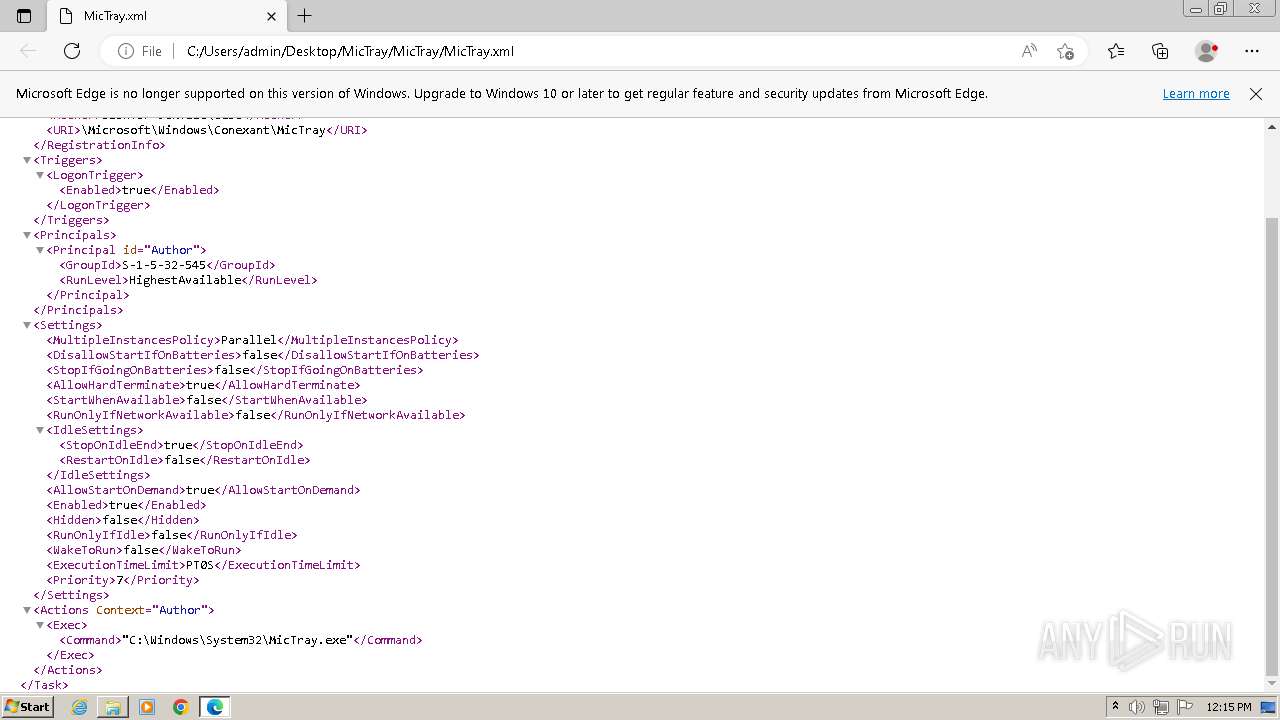Screen dimensions: 1280x720
Task: Click the closing RegistrationInfo tag
Action: point(99,145)
